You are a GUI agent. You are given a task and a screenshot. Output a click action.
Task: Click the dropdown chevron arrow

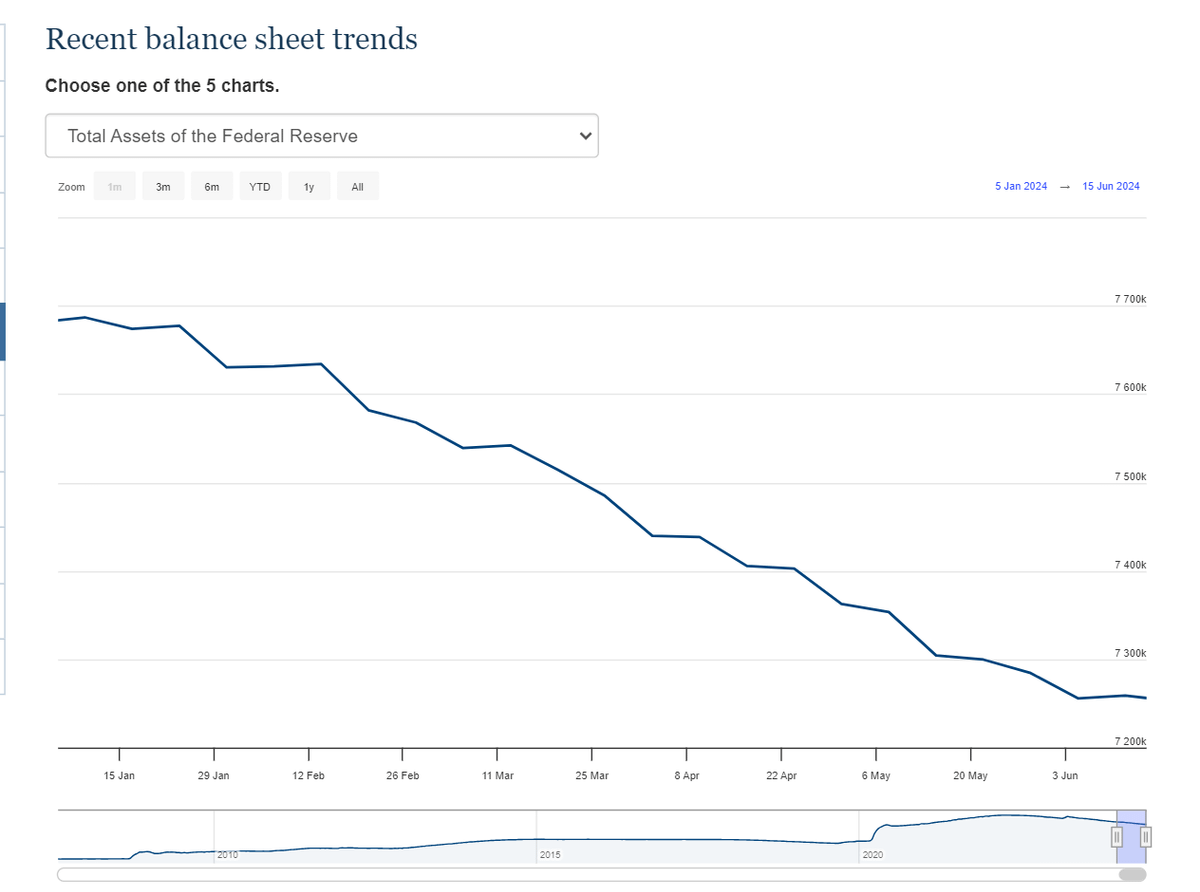[586, 136]
